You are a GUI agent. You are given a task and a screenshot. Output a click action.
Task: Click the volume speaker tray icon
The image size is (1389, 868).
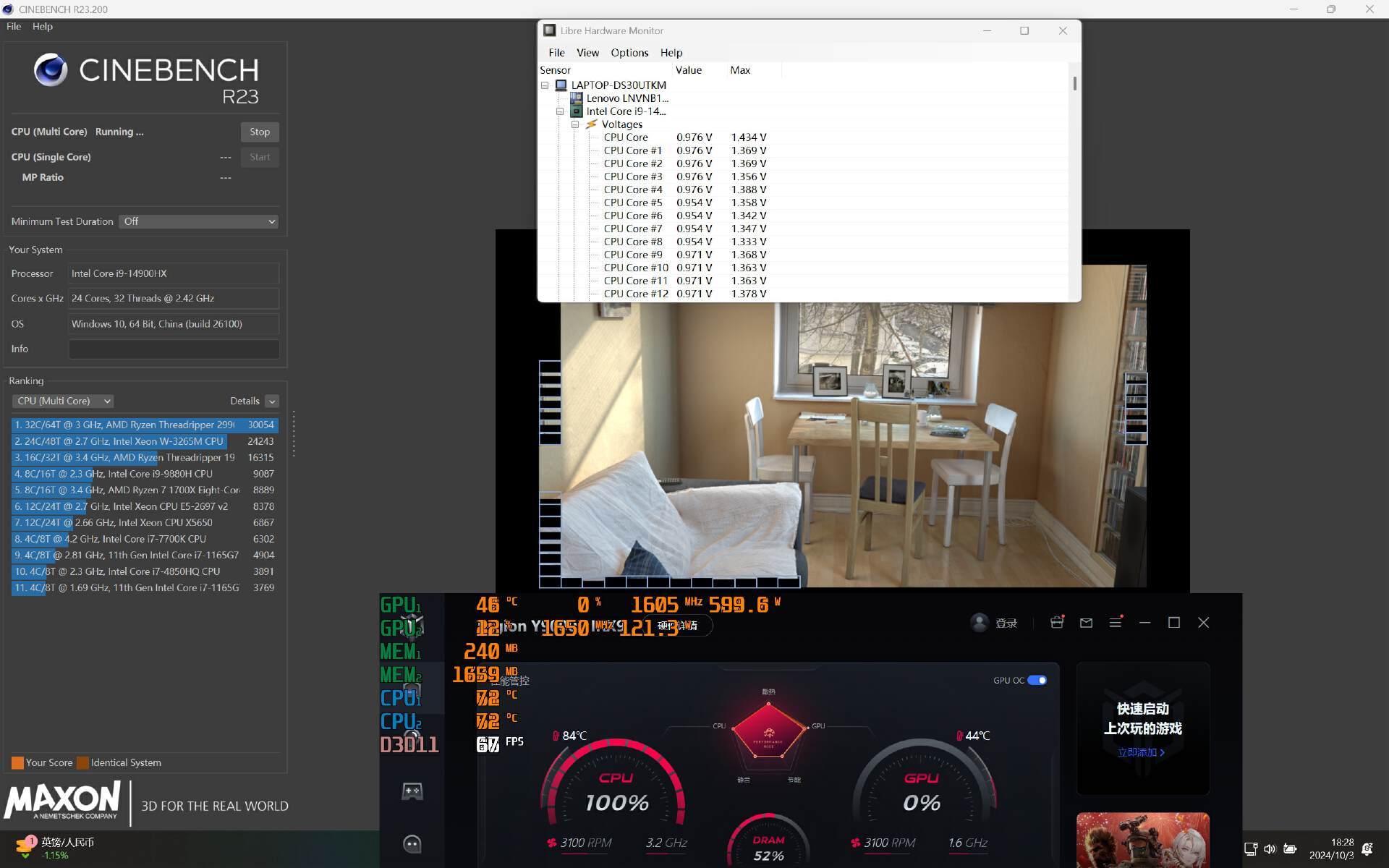pos(1270,848)
